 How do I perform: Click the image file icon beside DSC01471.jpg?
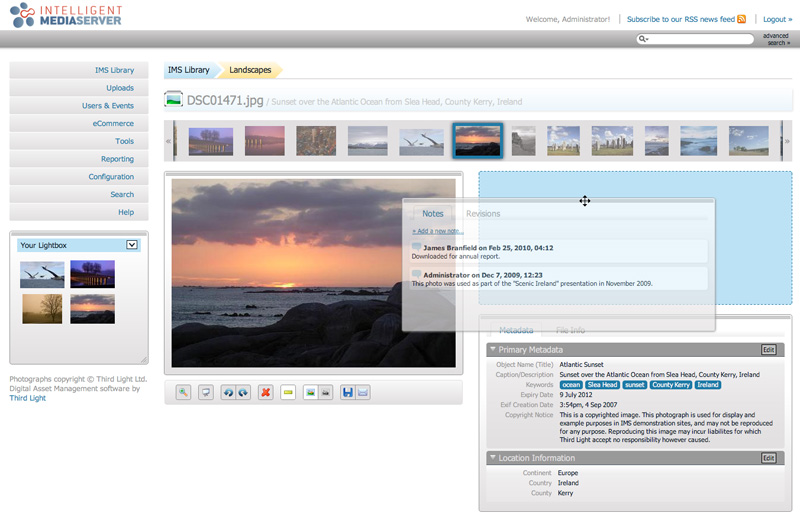(x=173, y=99)
